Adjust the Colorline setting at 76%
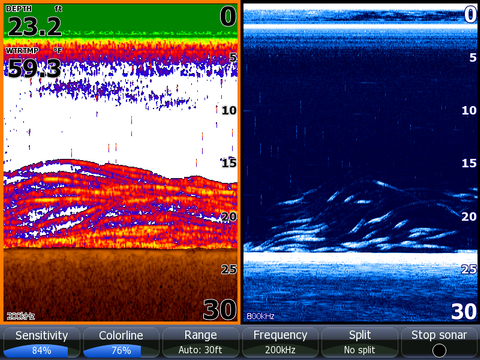The image size is (480, 360). (x=121, y=342)
